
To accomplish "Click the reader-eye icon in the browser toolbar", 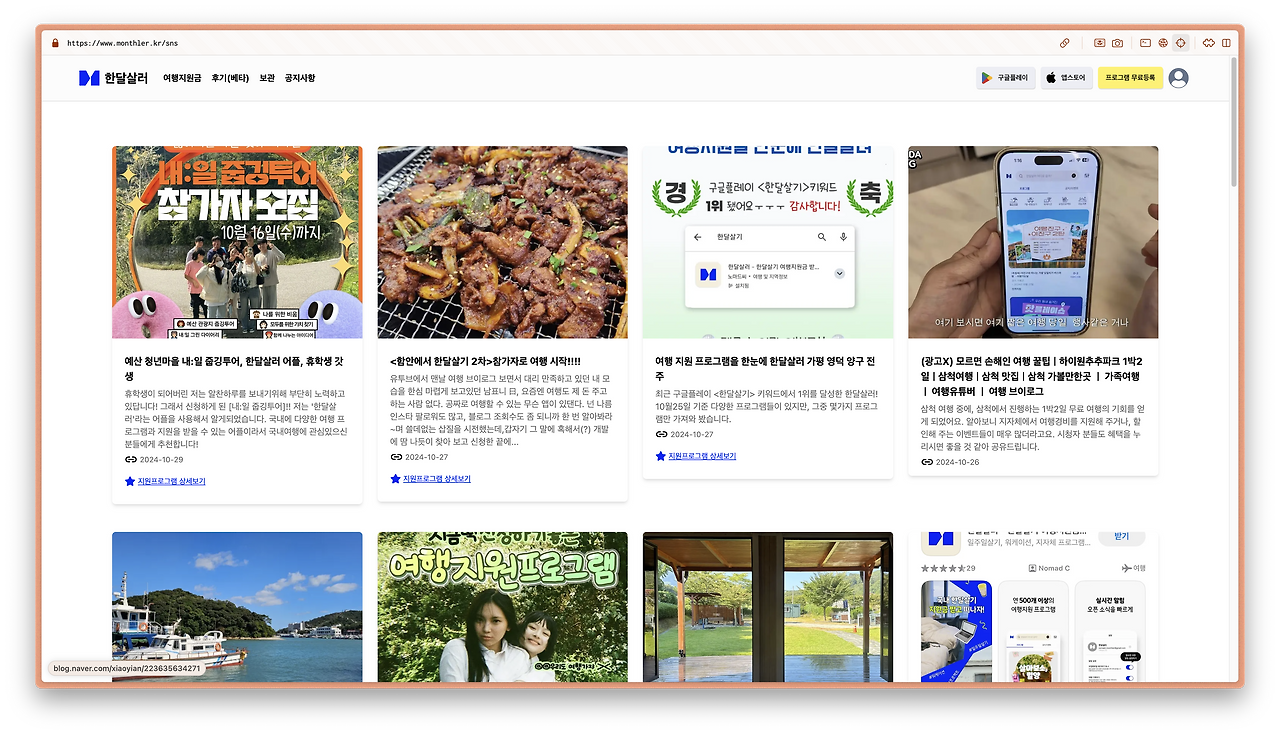I will pyautogui.click(x=1098, y=42).
